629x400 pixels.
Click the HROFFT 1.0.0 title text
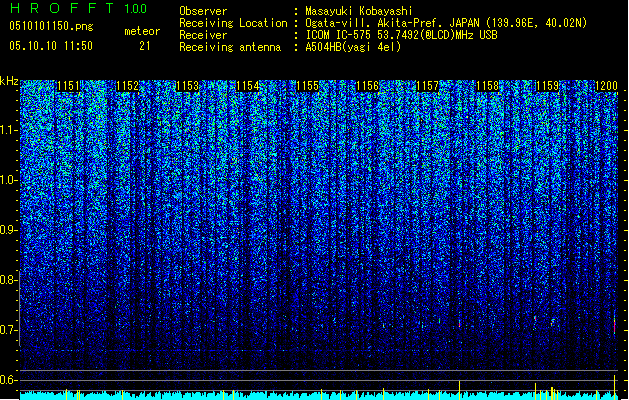79,8
